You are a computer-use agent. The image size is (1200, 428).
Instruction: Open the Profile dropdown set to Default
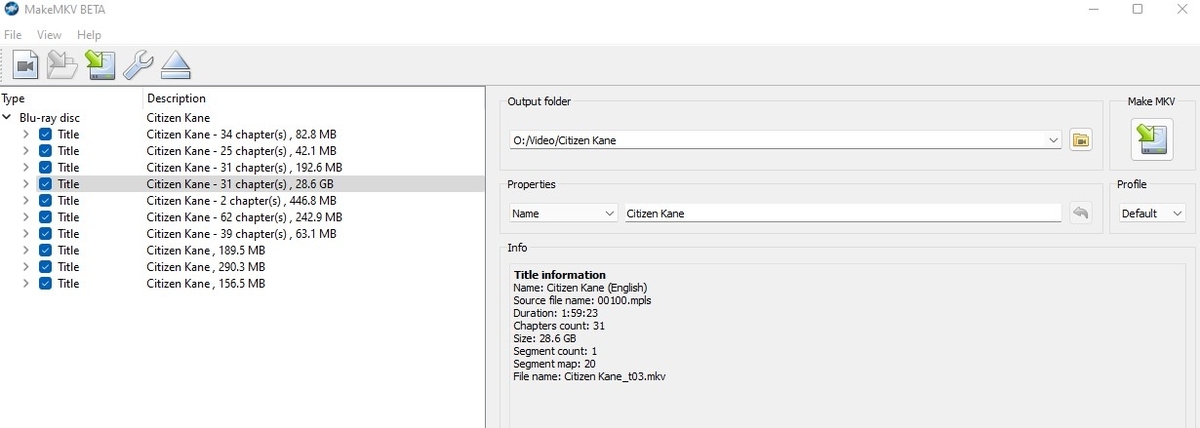click(1151, 213)
